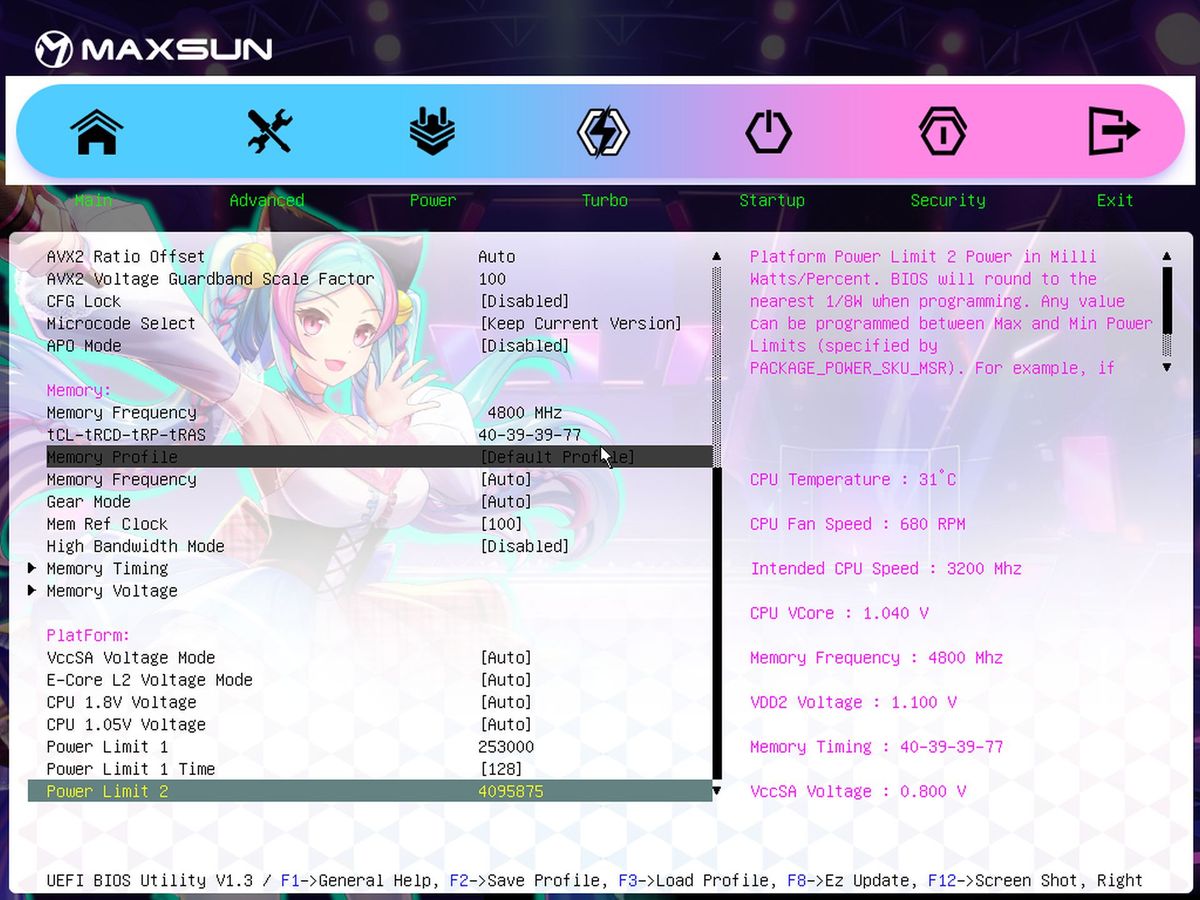The image size is (1200, 900).
Task: Go to the Security tab label
Action: [x=948, y=200]
